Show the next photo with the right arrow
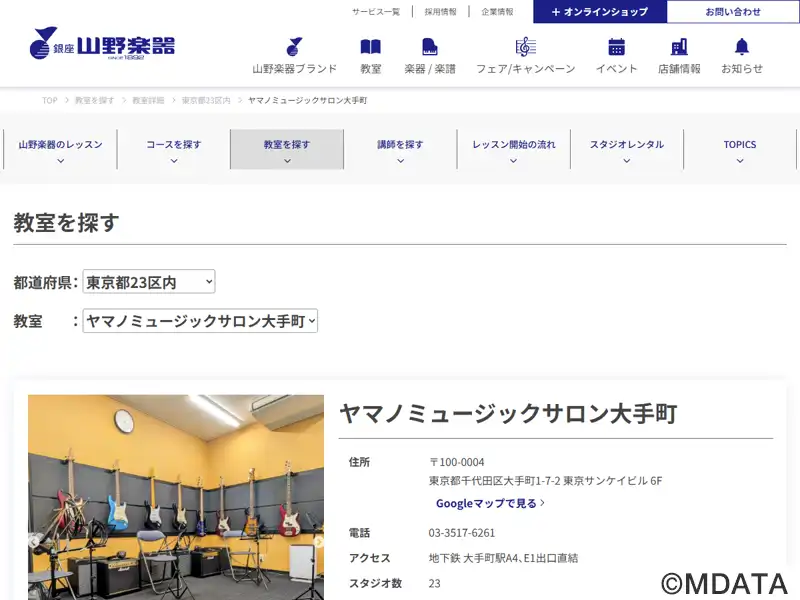Image resolution: width=800 pixels, height=600 pixels. 318,541
